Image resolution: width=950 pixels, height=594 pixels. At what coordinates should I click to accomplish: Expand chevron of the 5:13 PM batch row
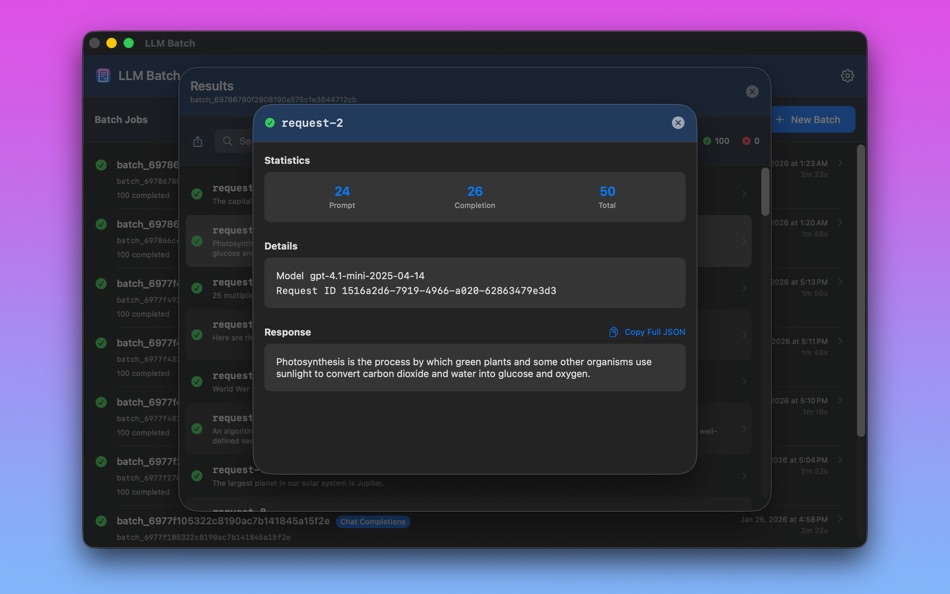click(840, 282)
